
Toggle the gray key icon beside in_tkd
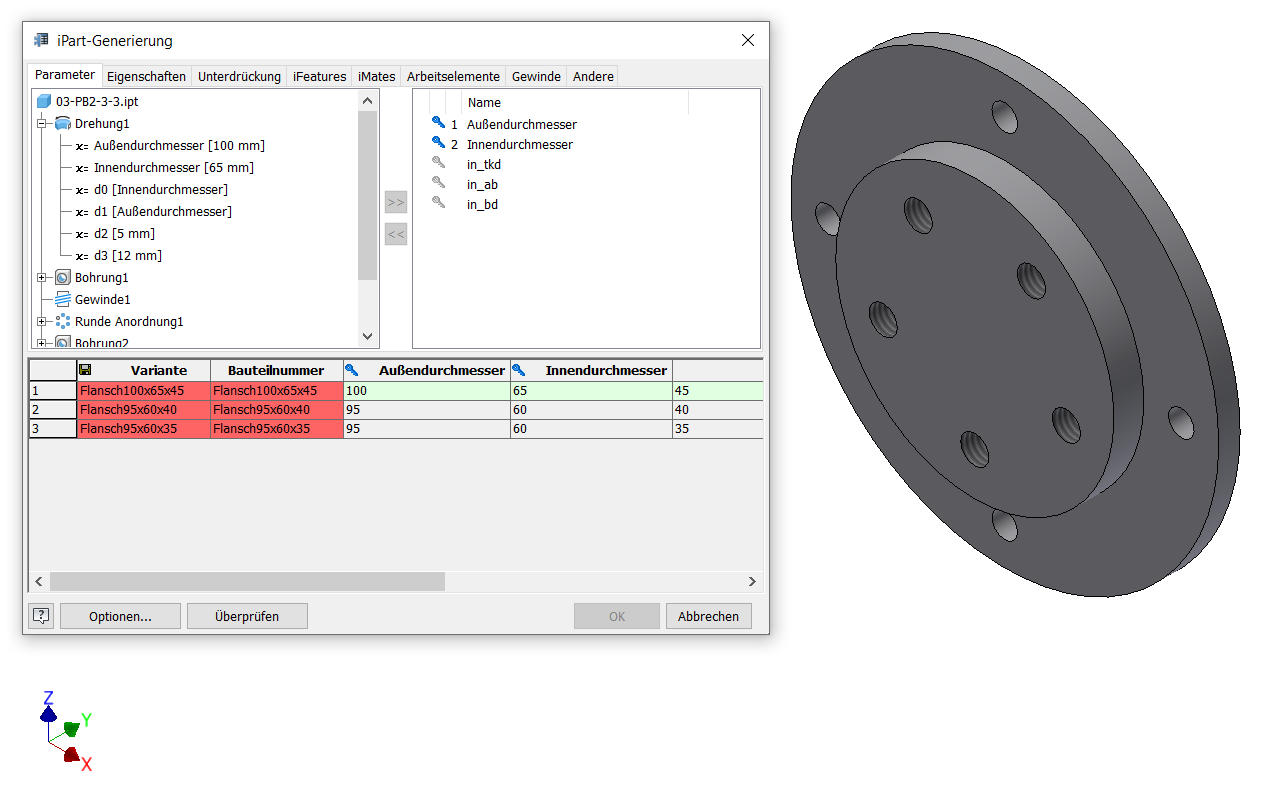coord(438,162)
